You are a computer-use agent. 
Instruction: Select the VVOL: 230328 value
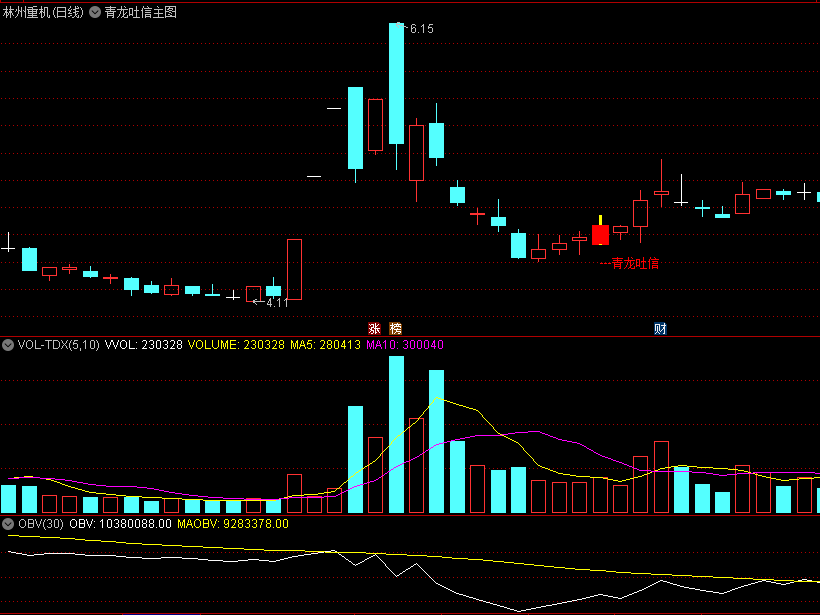pyautogui.click(x=144, y=345)
